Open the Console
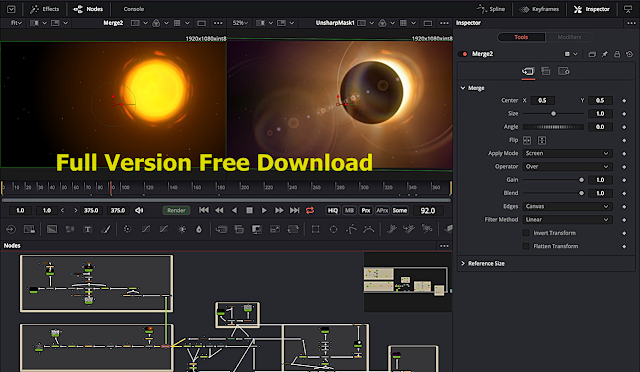This screenshot has height=372, width=640. tap(133, 9)
